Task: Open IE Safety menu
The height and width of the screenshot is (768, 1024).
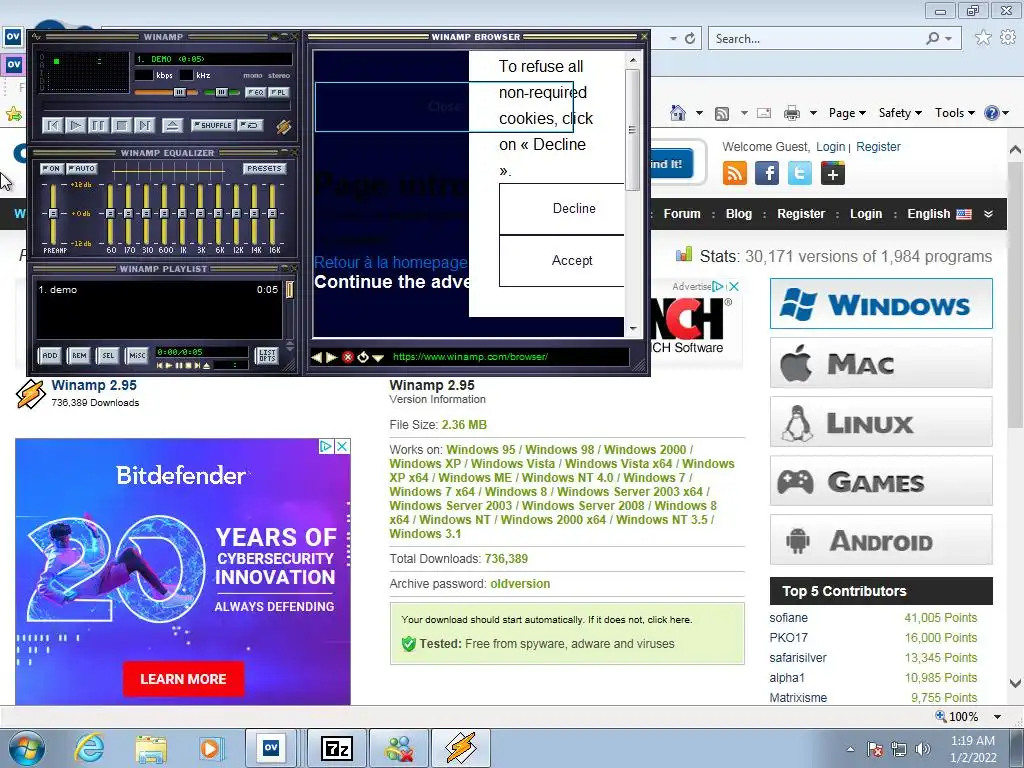Action: (900, 113)
